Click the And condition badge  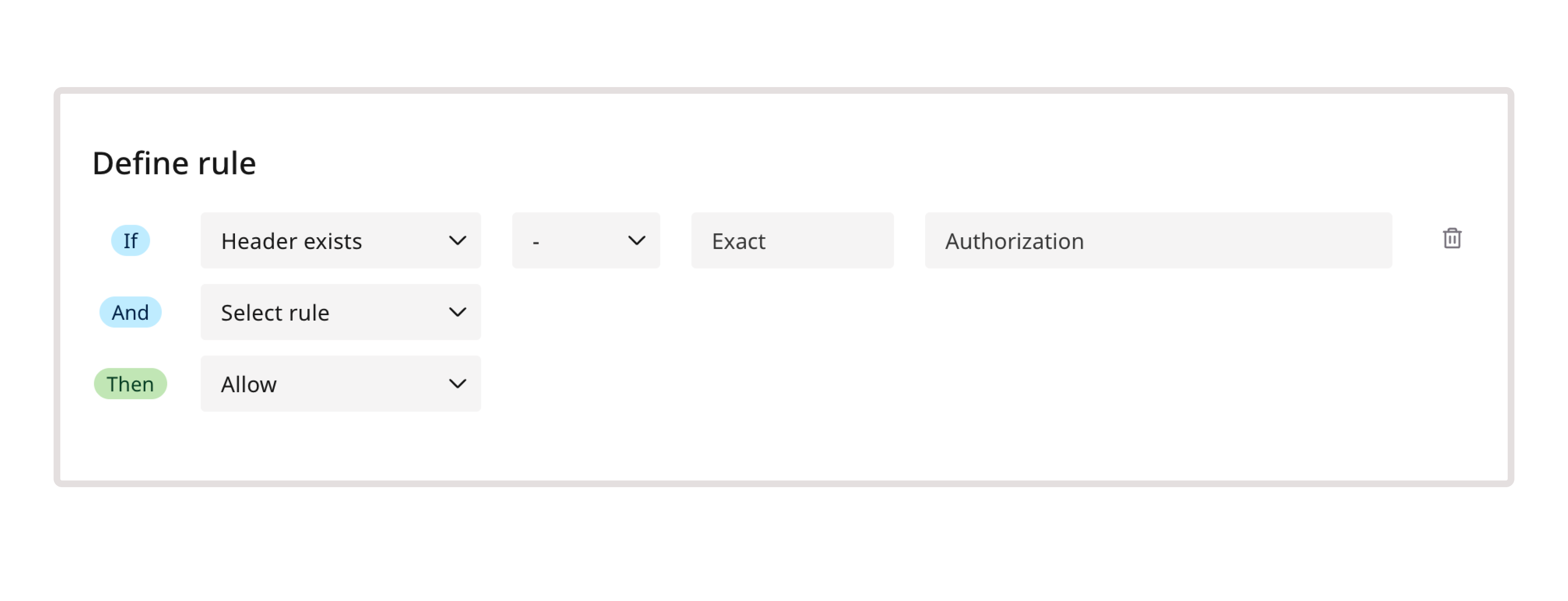tap(130, 312)
